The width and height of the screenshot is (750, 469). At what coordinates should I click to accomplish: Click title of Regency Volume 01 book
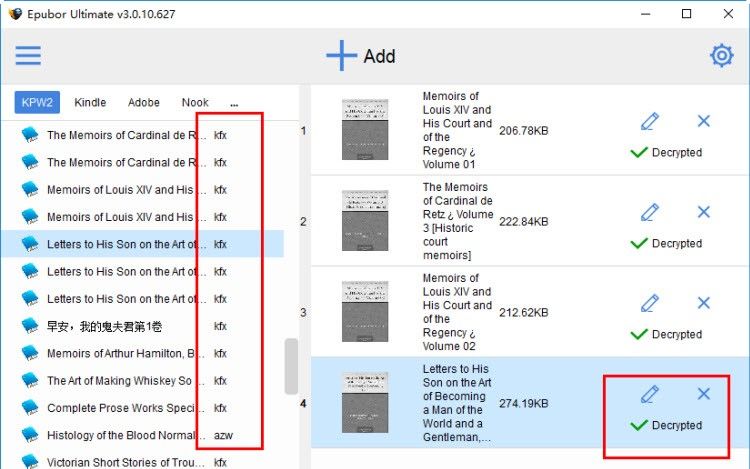point(457,130)
